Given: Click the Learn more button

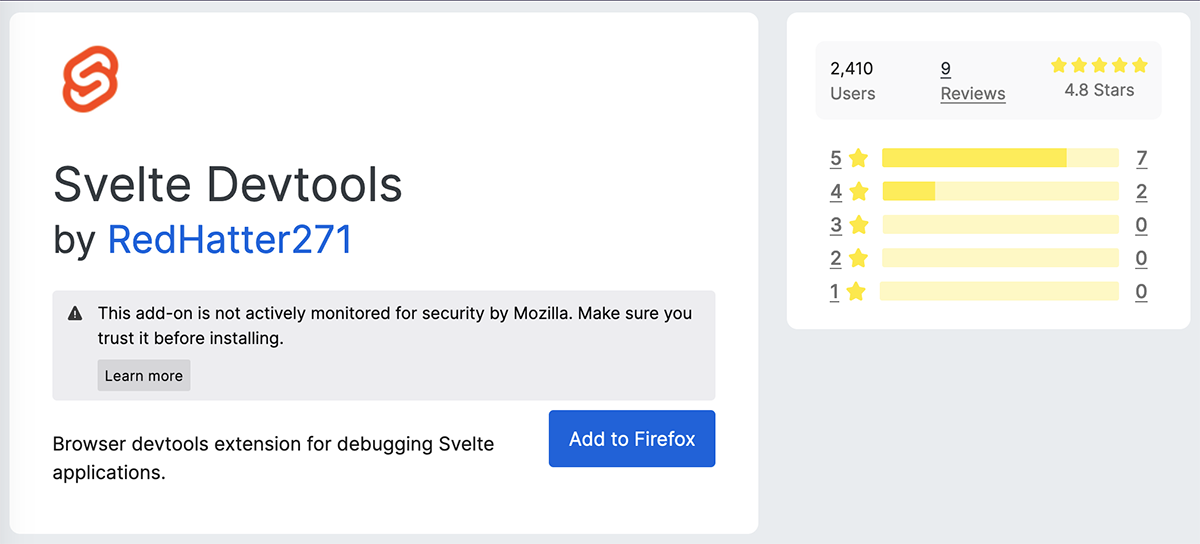Looking at the screenshot, I should (x=144, y=376).
